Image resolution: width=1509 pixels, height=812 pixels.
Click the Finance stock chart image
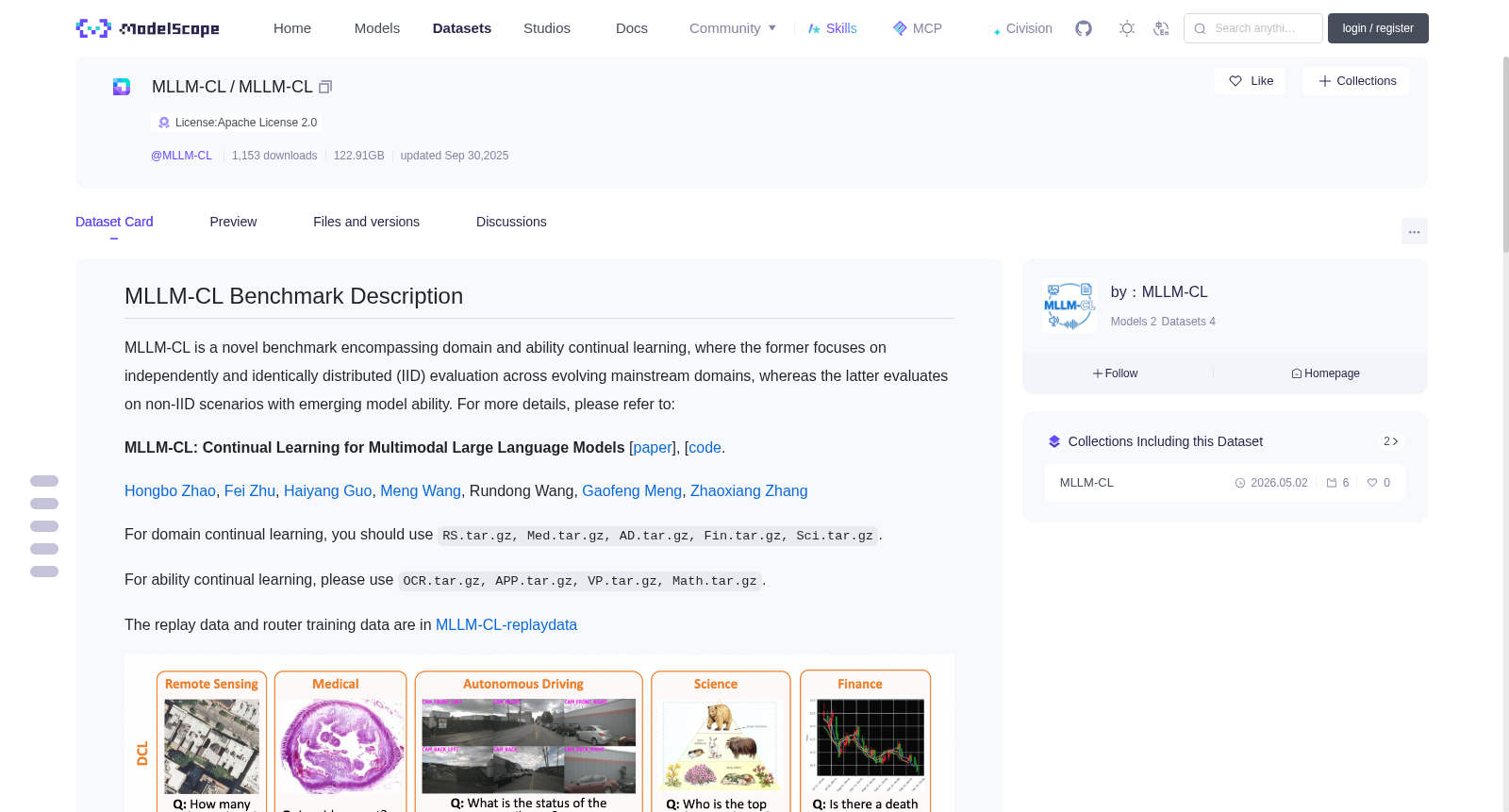pos(866,744)
